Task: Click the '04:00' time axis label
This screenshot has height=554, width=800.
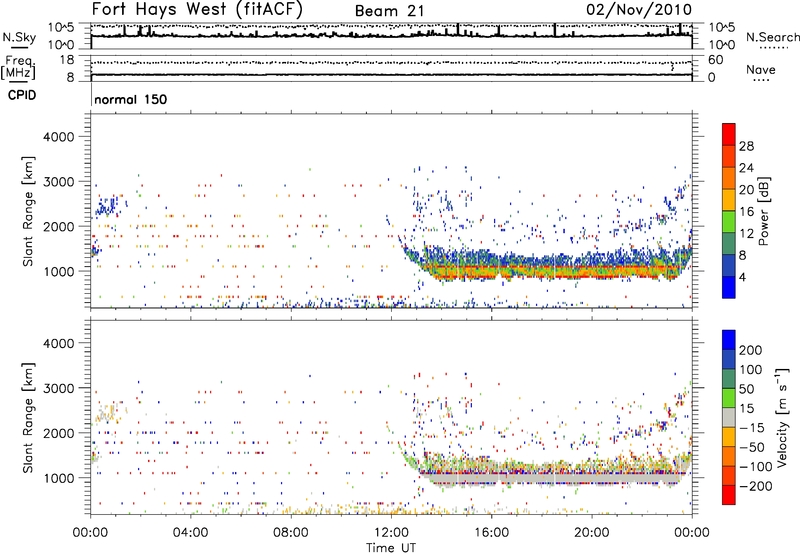Action: point(190,533)
